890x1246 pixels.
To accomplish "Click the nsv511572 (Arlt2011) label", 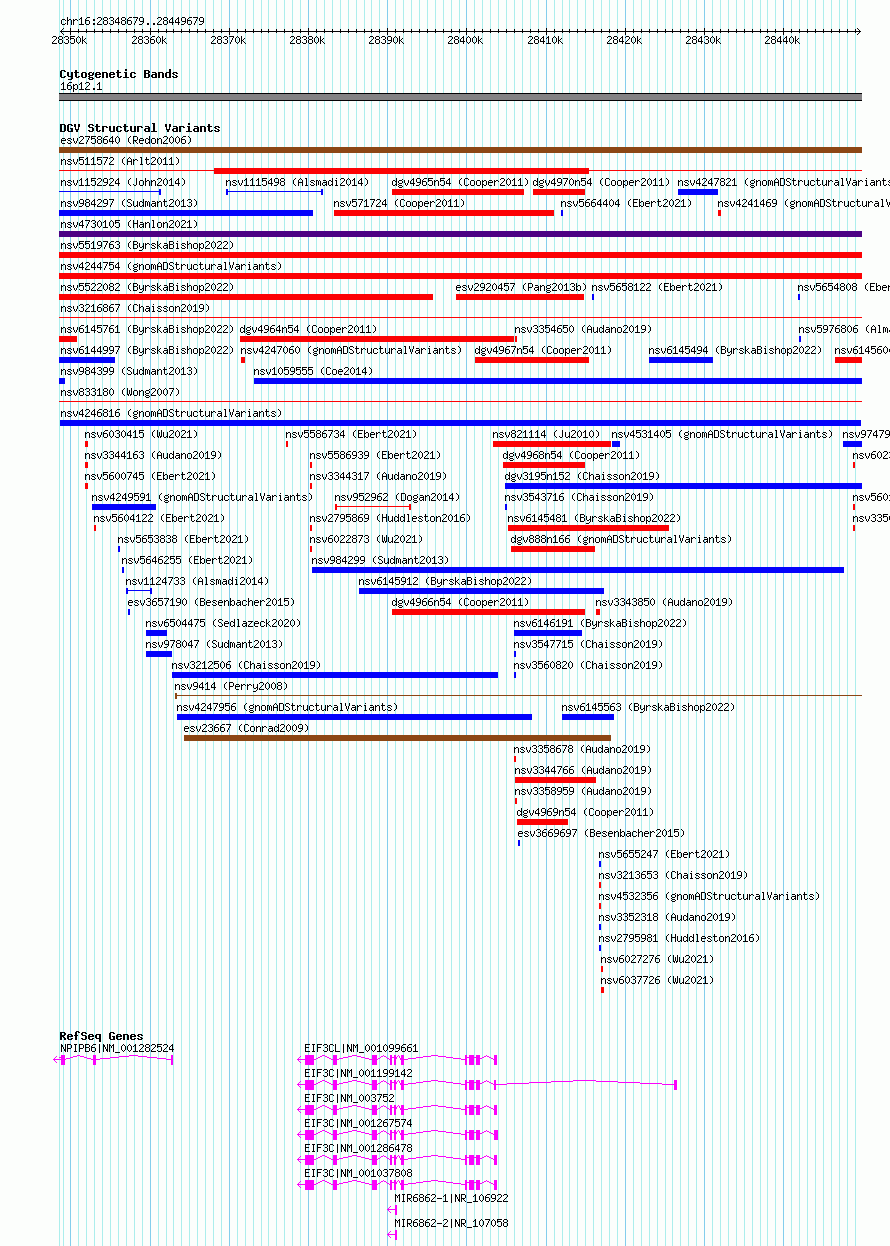I will (x=120, y=161).
